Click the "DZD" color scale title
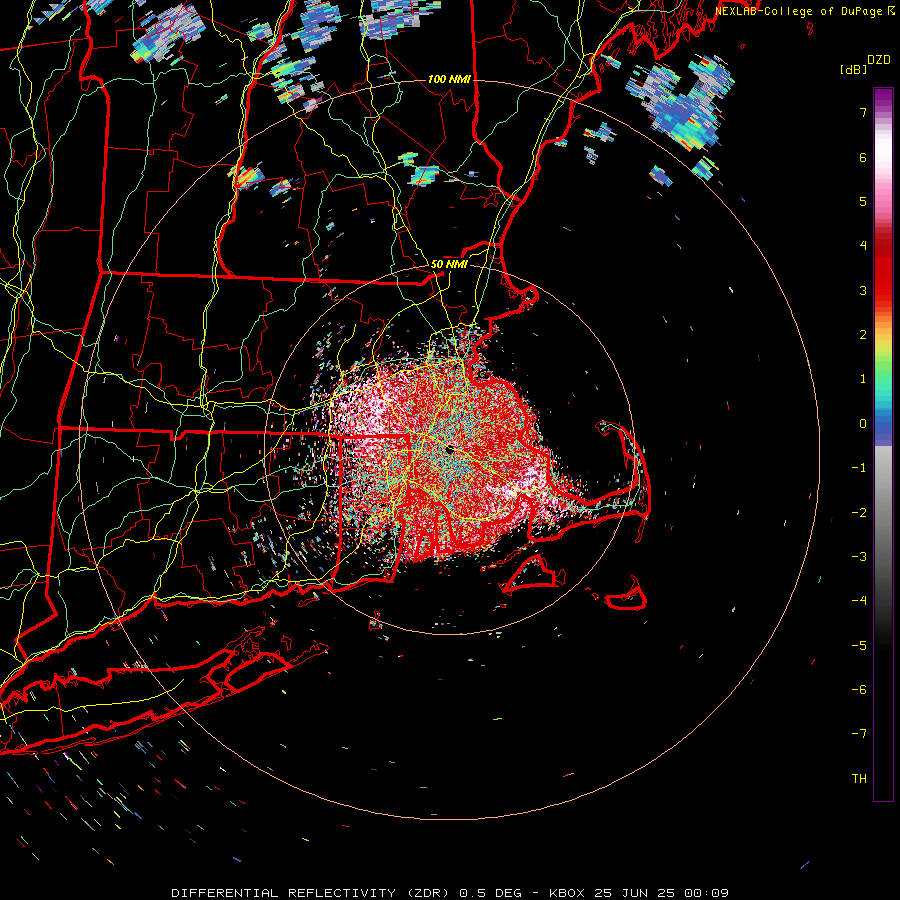 pyautogui.click(x=878, y=60)
